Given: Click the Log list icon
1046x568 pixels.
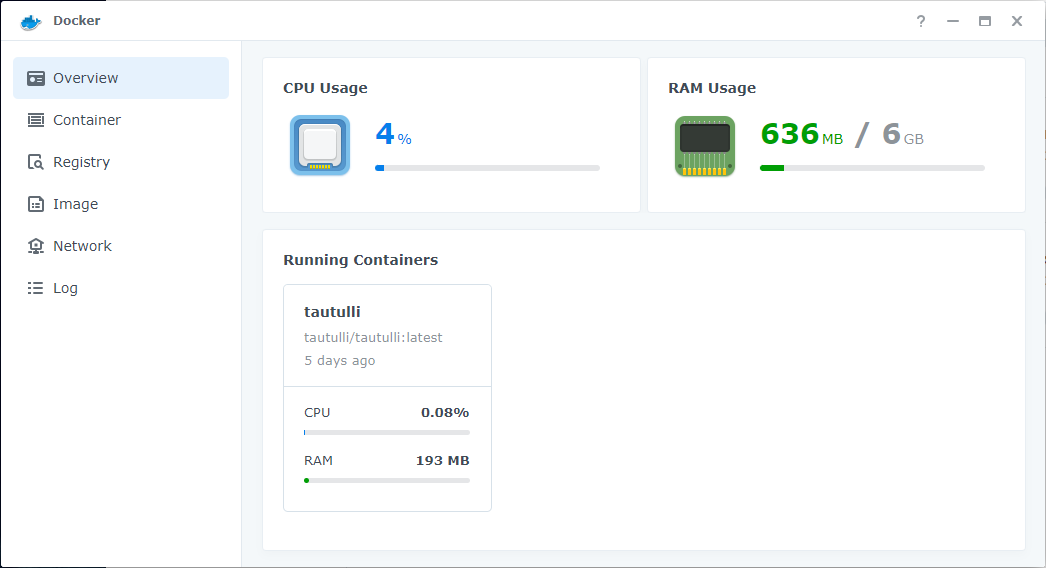Looking at the screenshot, I should coord(35,288).
